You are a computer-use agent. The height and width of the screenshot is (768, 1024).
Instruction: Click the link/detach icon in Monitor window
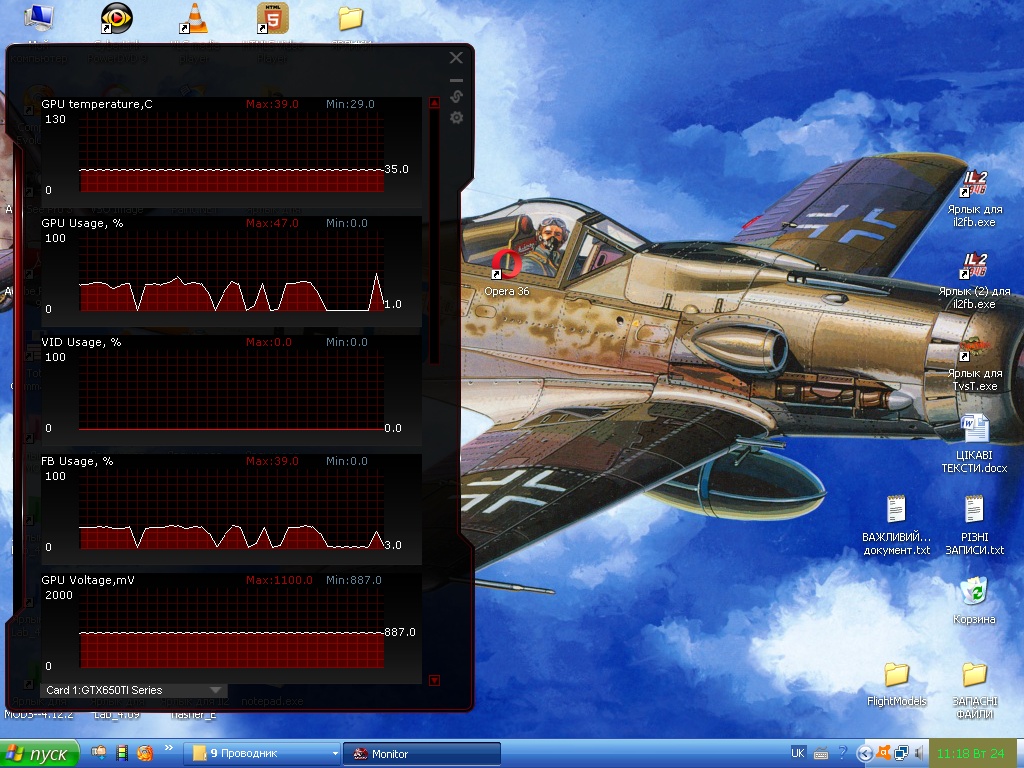pos(456,97)
